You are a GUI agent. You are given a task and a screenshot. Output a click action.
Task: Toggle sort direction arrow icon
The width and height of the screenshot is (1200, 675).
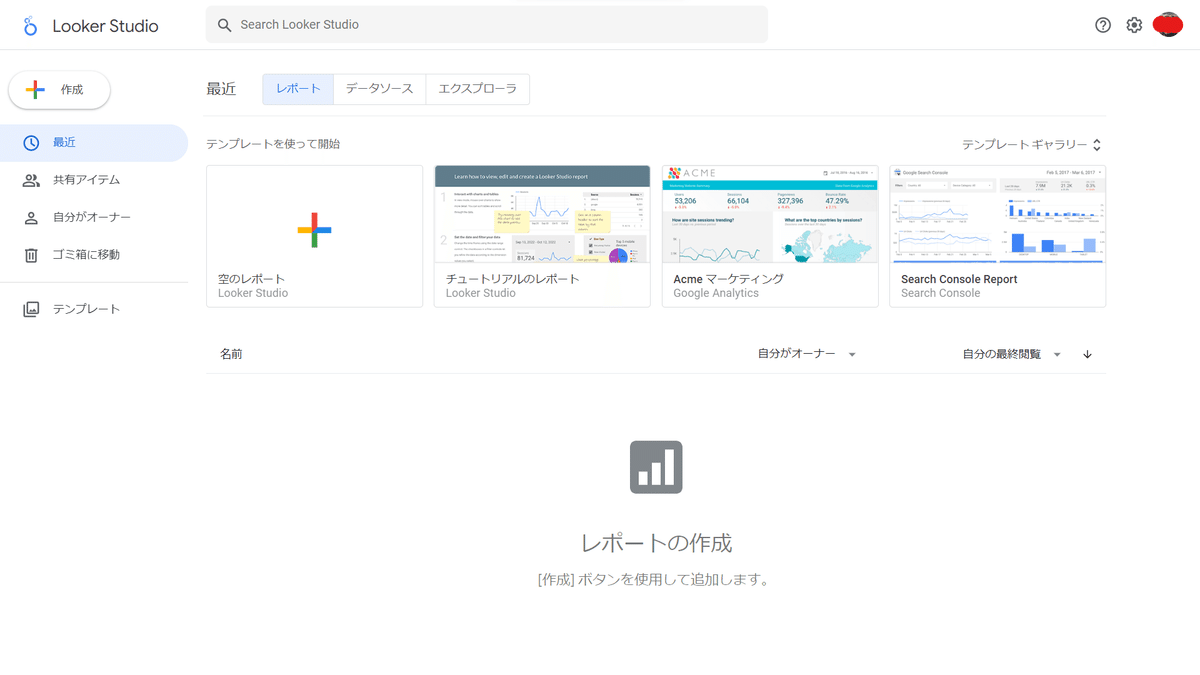tap(1088, 354)
